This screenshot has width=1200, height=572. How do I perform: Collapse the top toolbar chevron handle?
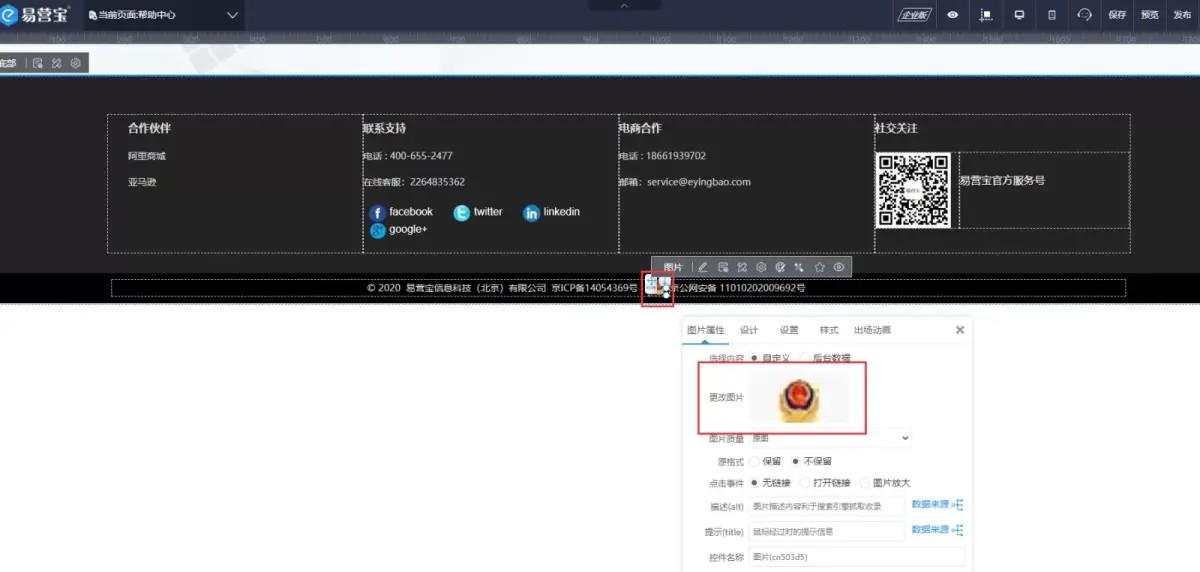tap(624, 5)
